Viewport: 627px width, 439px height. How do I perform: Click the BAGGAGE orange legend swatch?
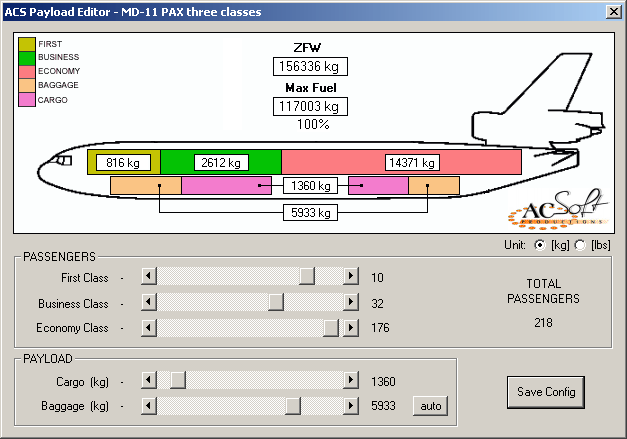(x=27, y=86)
